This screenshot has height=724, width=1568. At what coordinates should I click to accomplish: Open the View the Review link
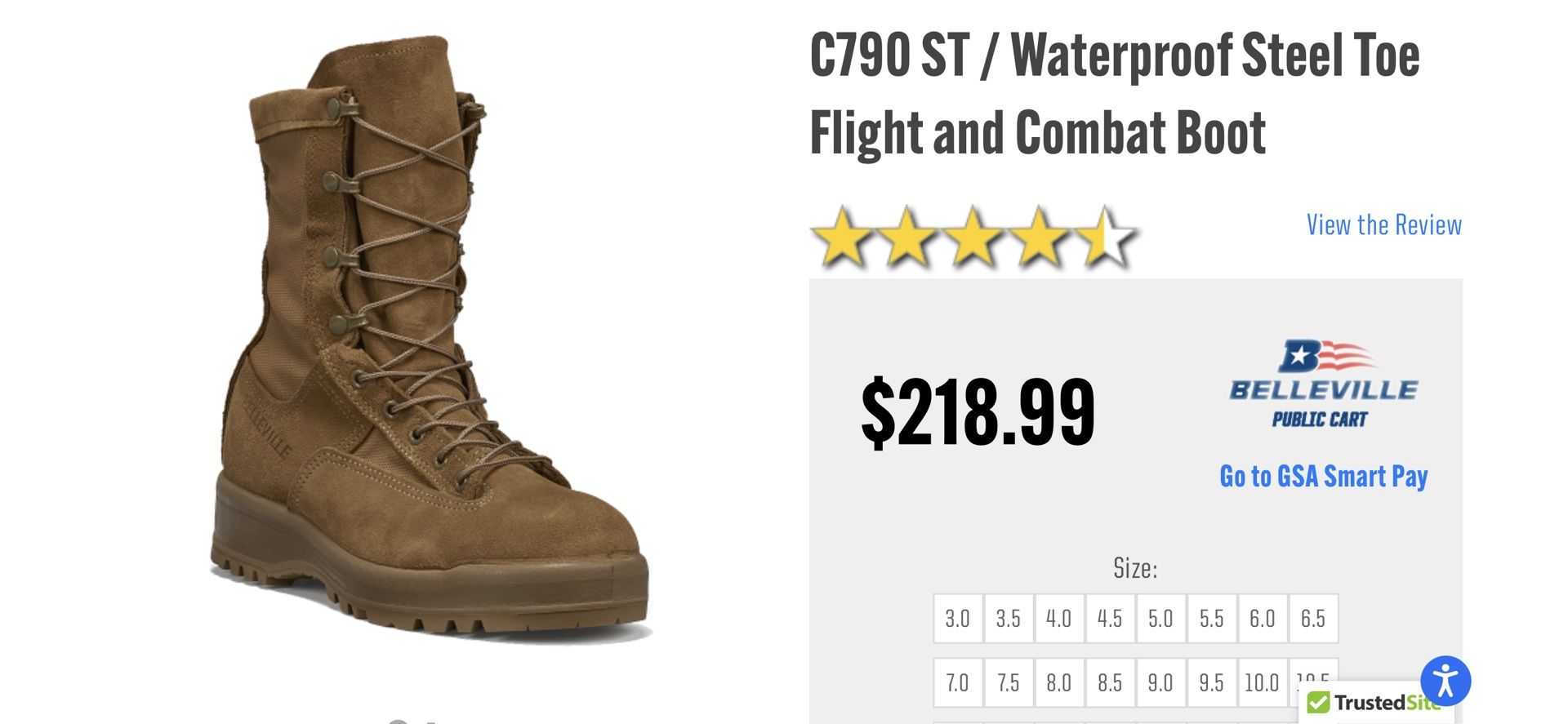[1383, 224]
